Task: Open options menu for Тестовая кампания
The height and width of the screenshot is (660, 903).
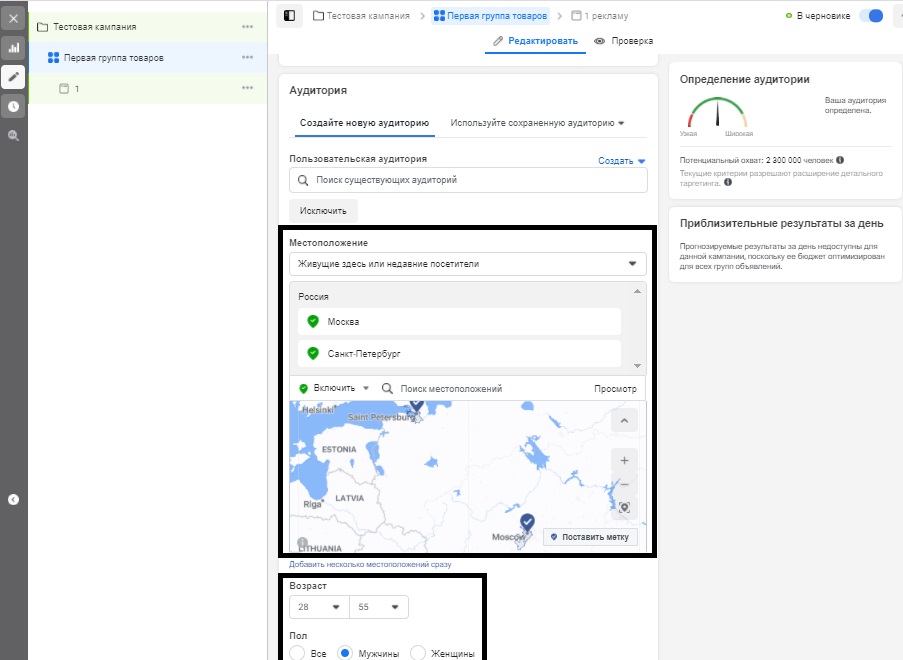Action: pos(248,26)
